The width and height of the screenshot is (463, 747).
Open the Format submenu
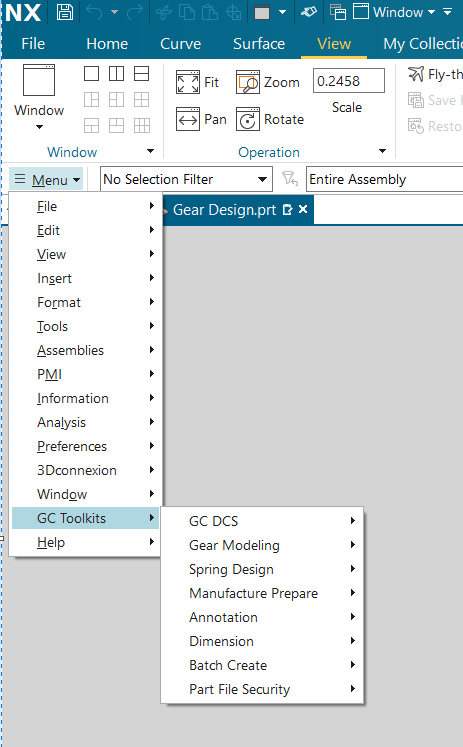click(86, 302)
